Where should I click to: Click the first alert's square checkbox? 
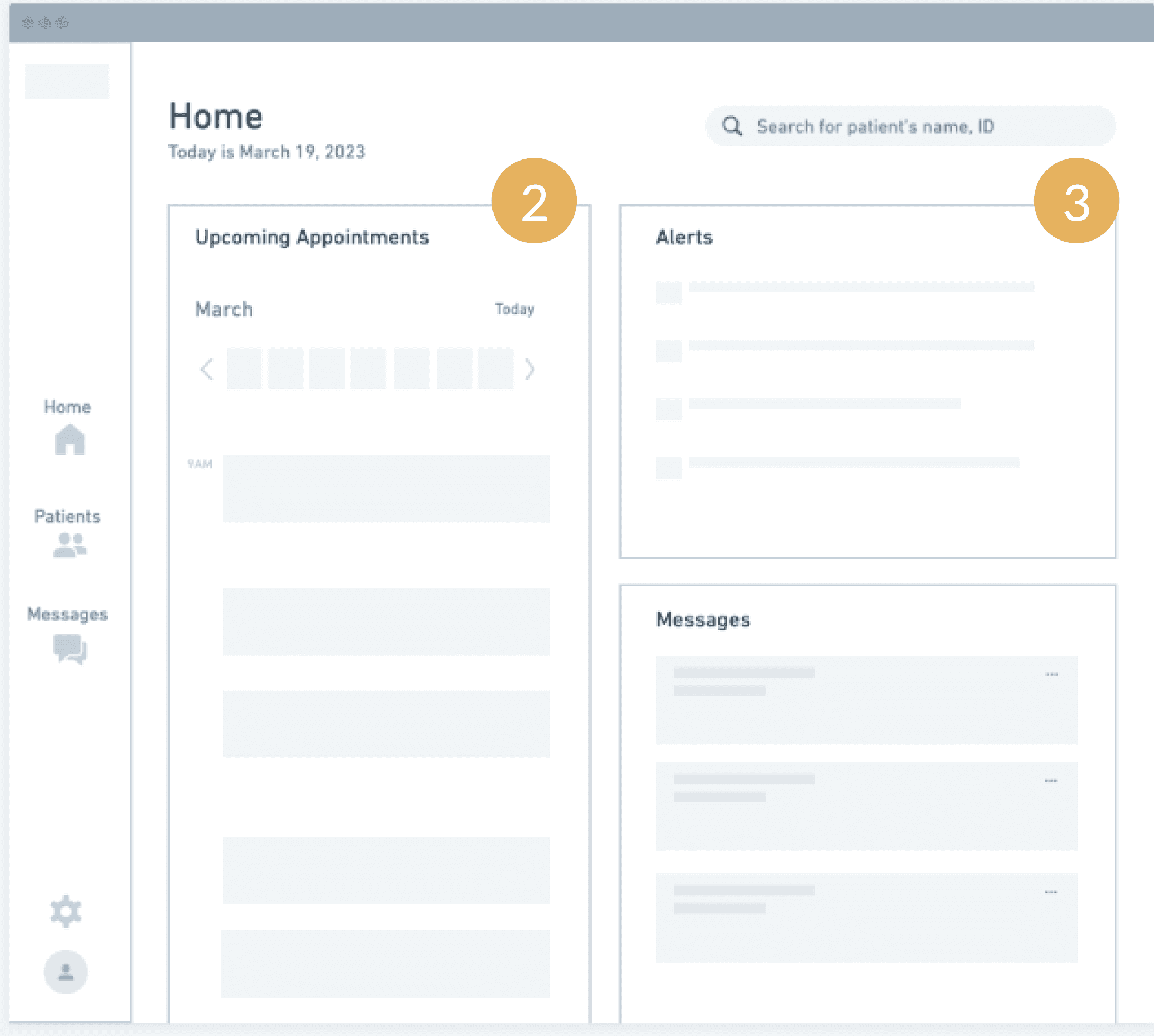point(668,292)
